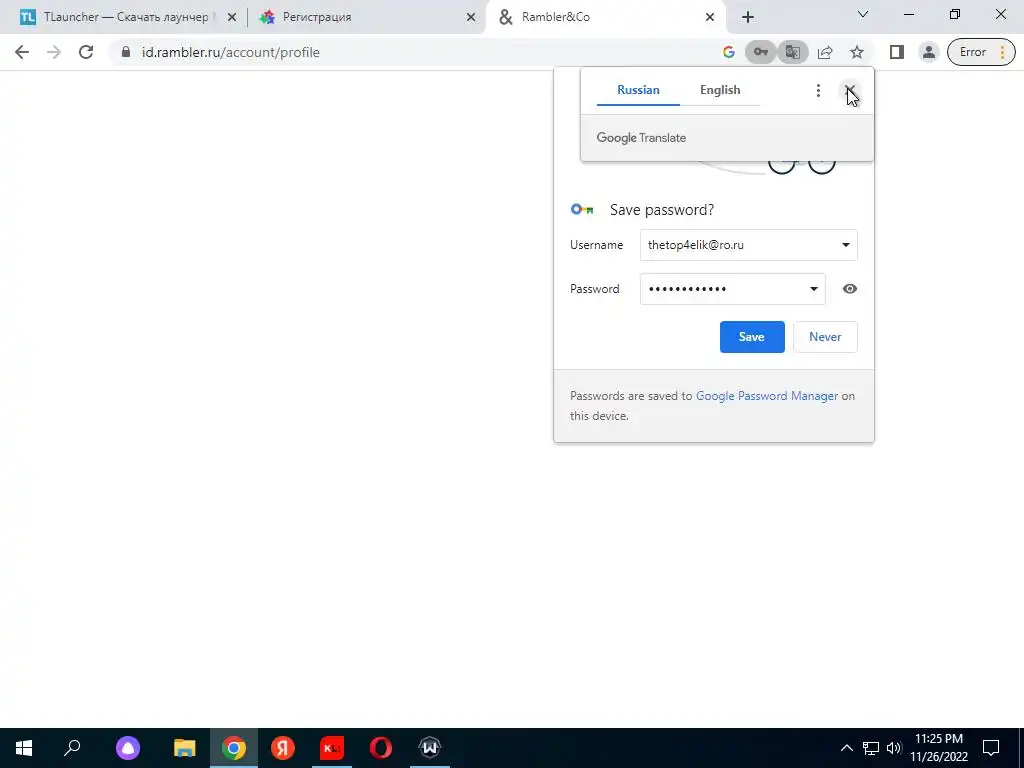This screenshot has height=768, width=1024.
Task: Click the Chrome taskbar icon
Action: (234, 748)
